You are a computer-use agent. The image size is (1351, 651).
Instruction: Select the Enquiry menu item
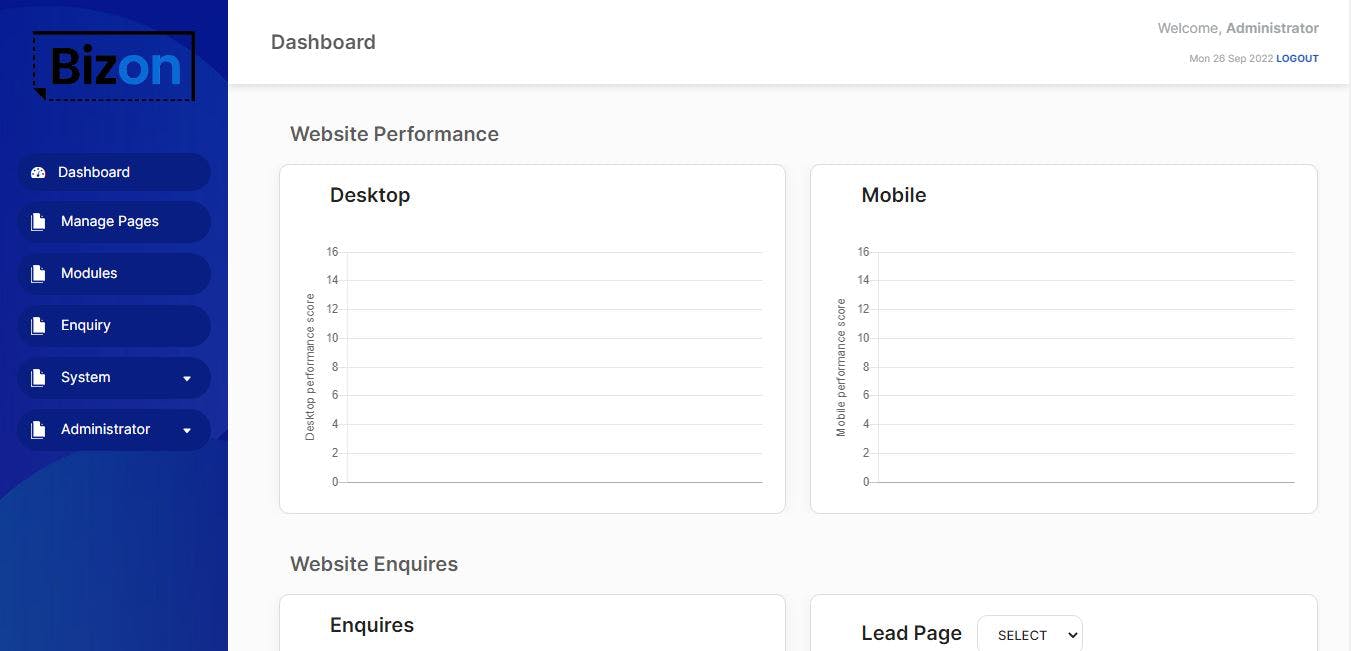click(86, 325)
